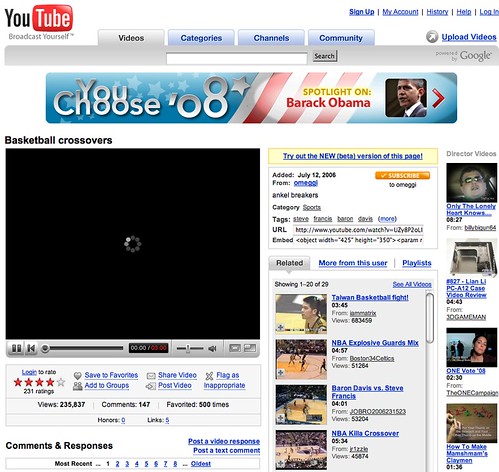Click the Subscribe button for omeggi

click(x=402, y=175)
